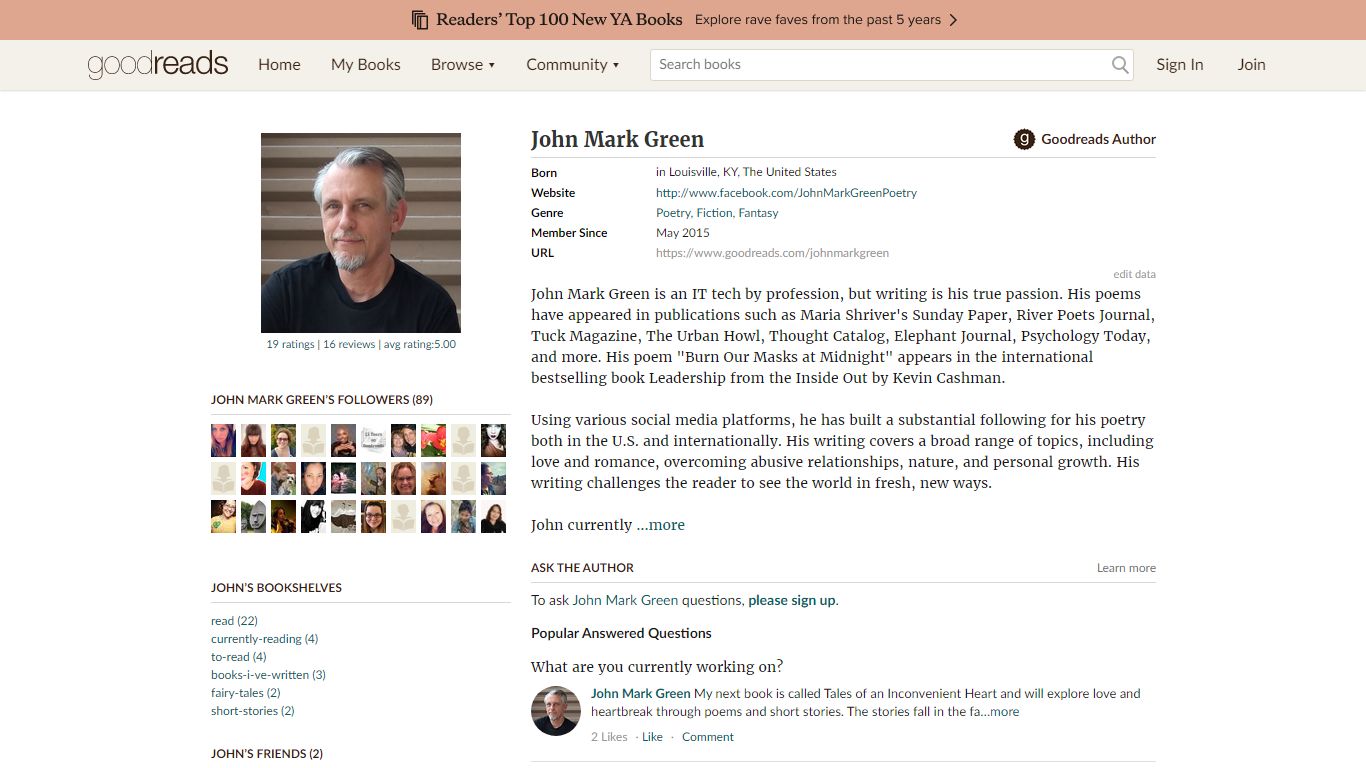The height and width of the screenshot is (768, 1366).
Task: Click Comment under the answer
Action: [708, 737]
